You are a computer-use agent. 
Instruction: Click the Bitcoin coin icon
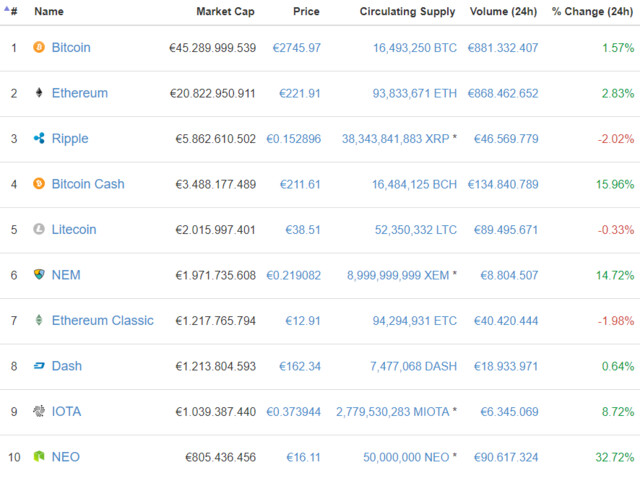39,47
